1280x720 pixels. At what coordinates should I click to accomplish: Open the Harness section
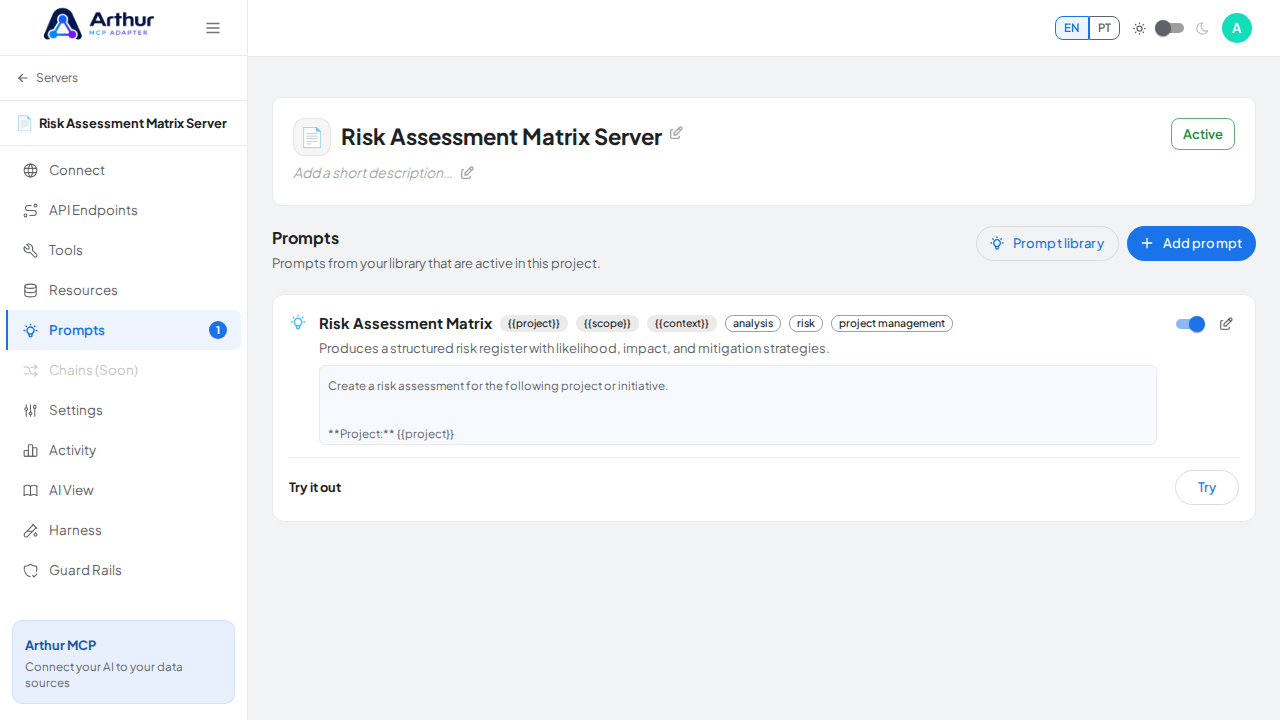tap(123, 530)
